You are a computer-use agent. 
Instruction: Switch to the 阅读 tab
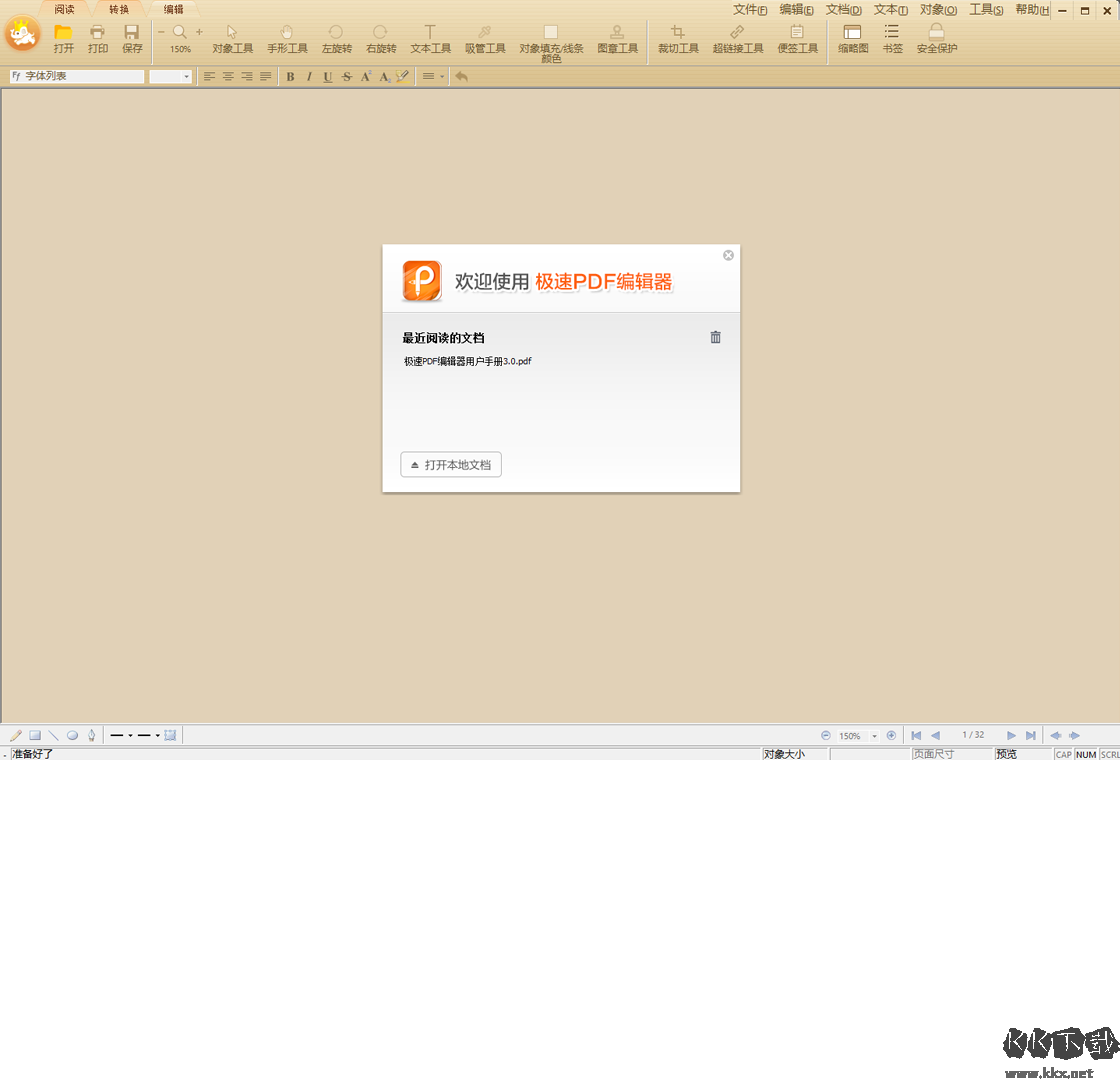tap(64, 9)
